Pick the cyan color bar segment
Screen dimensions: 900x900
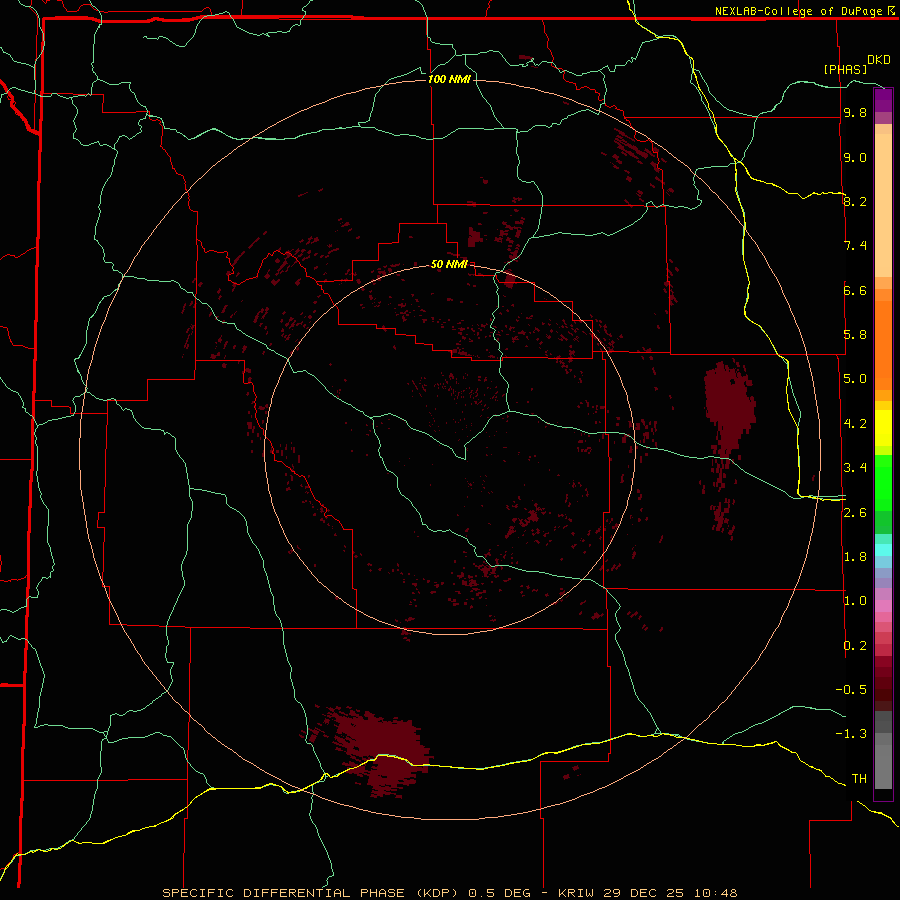(x=883, y=550)
